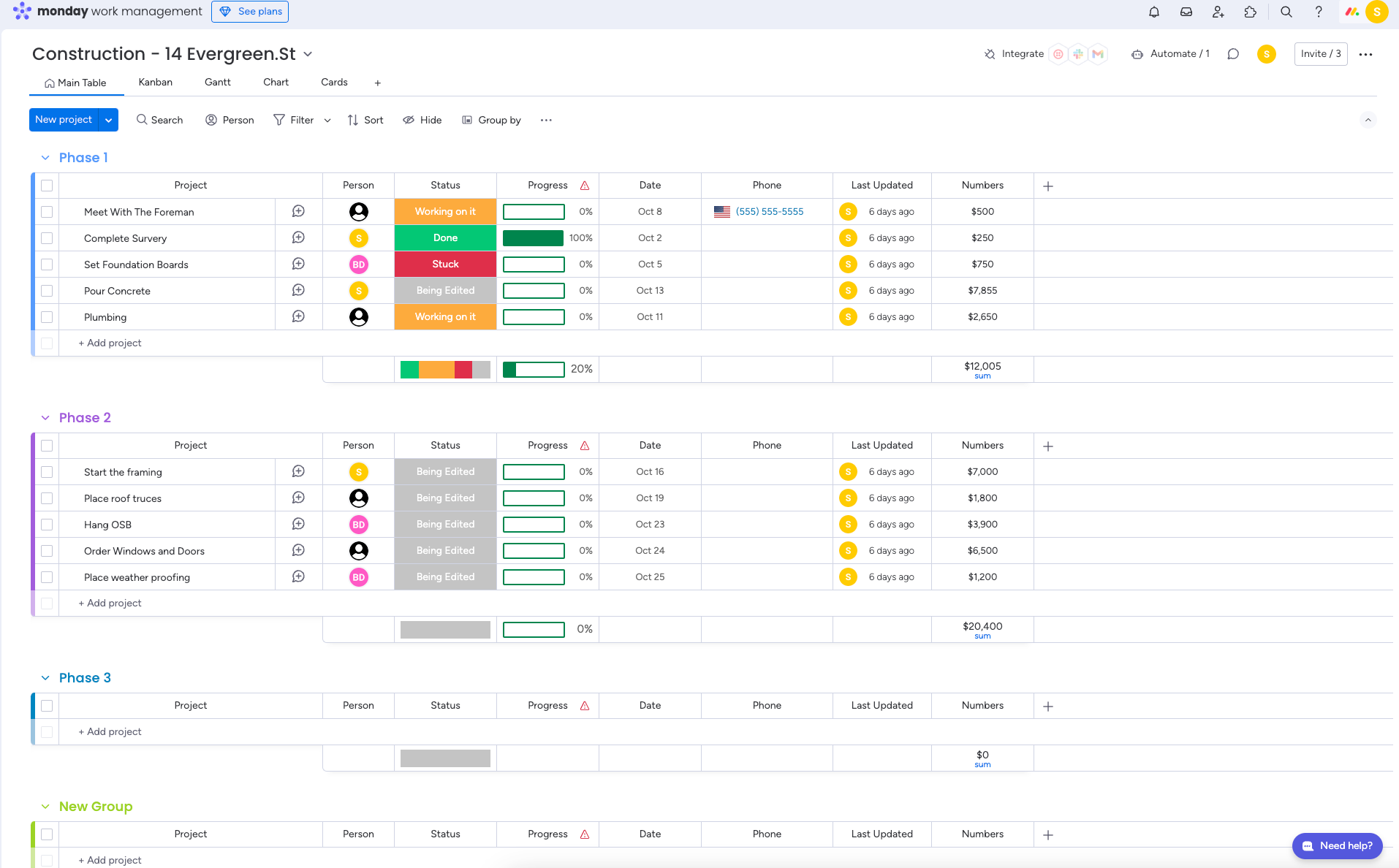Screen dimensions: 1399x868
Task: Open conversation for Pour Concrete
Action: [298, 290]
